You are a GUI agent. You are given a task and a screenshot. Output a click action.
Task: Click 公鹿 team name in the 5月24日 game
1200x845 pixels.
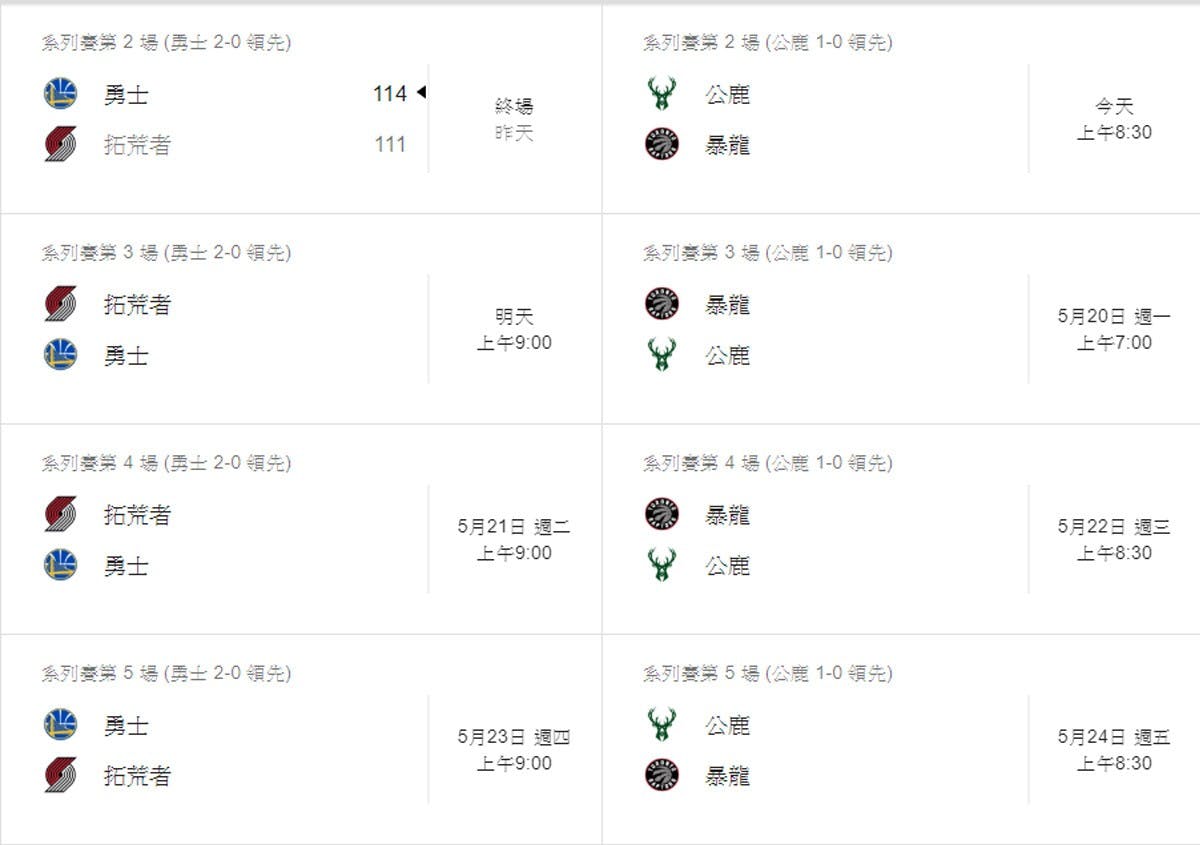tap(727, 725)
